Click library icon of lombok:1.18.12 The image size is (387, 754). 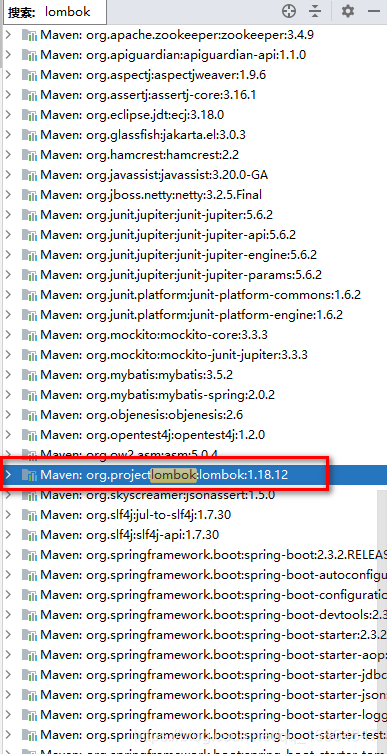(29, 475)
